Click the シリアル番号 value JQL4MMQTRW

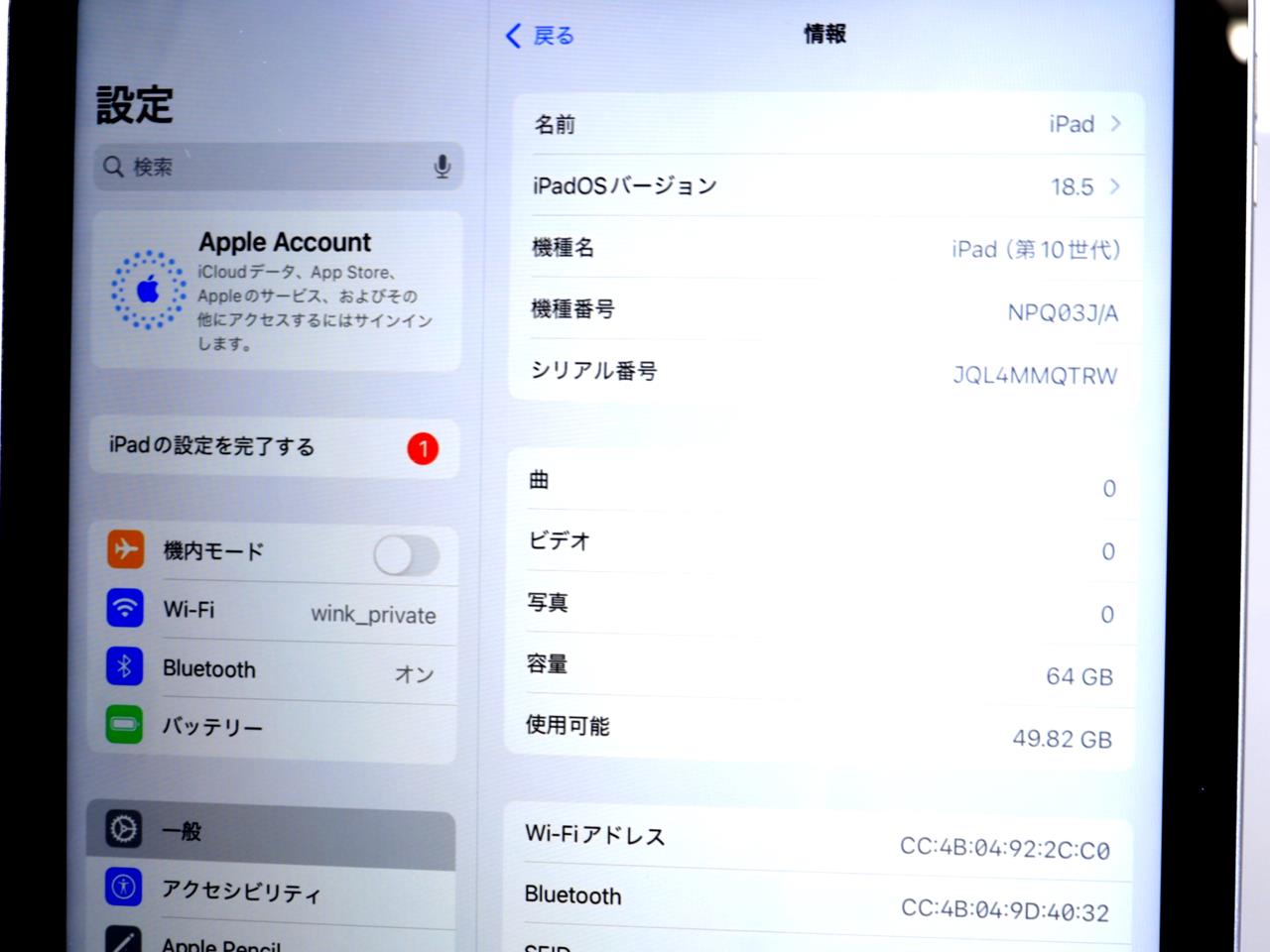click(x=1035, y=376)
